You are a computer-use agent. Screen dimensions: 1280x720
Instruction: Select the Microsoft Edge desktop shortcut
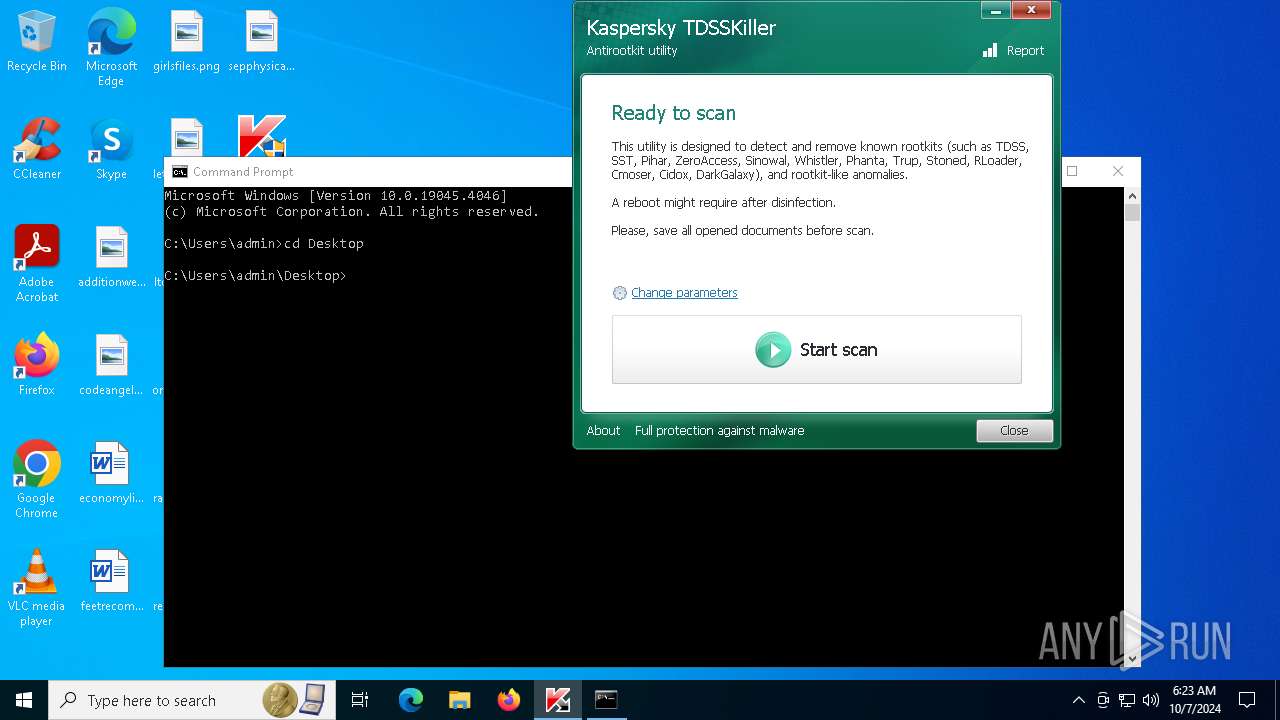point(111,47)
